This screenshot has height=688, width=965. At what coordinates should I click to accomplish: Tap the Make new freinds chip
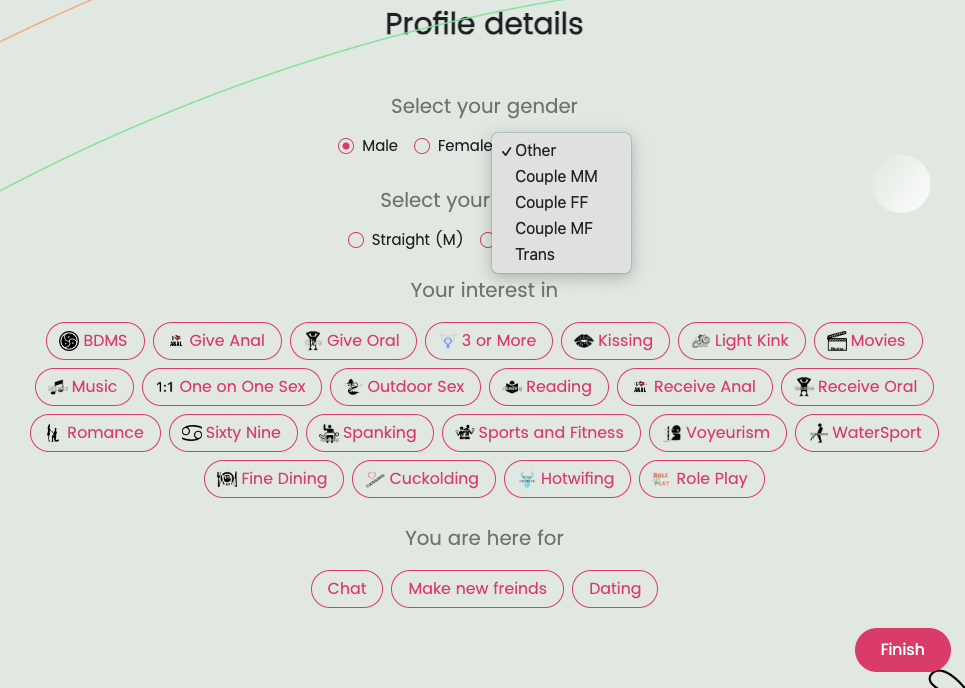click(477, 589)
